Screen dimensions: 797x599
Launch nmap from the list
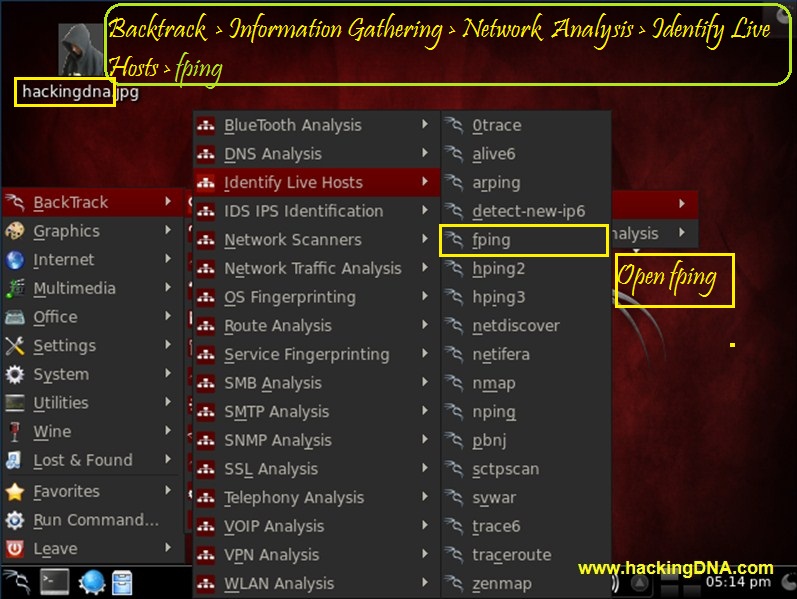[526, 383]
